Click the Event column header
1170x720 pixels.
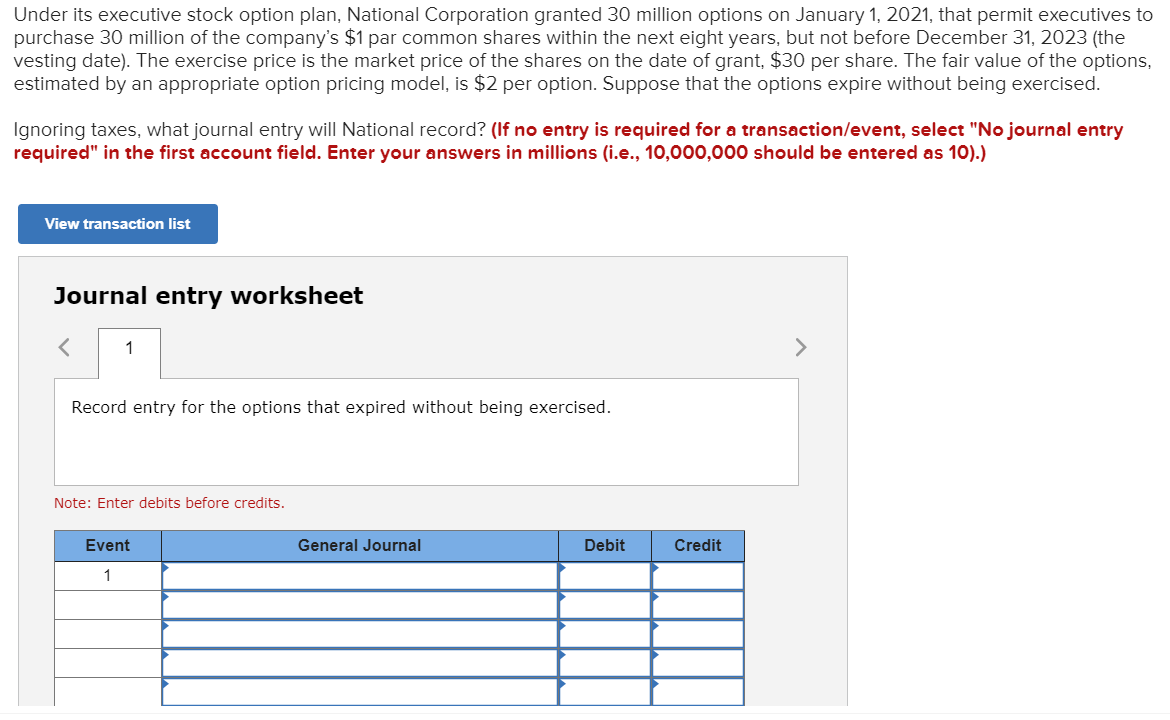tap(107, 545)
